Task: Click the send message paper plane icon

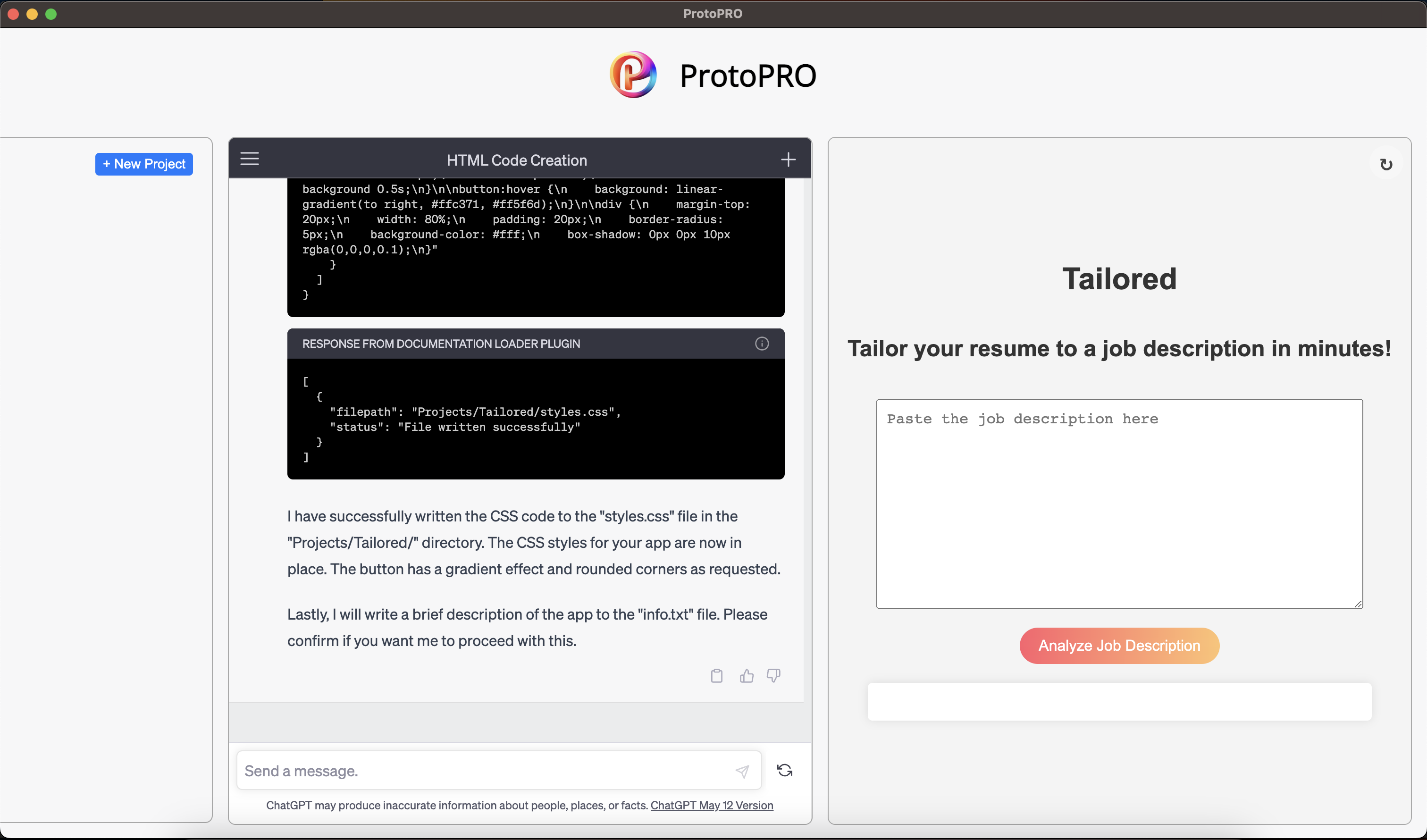Action: pos(742,771)
